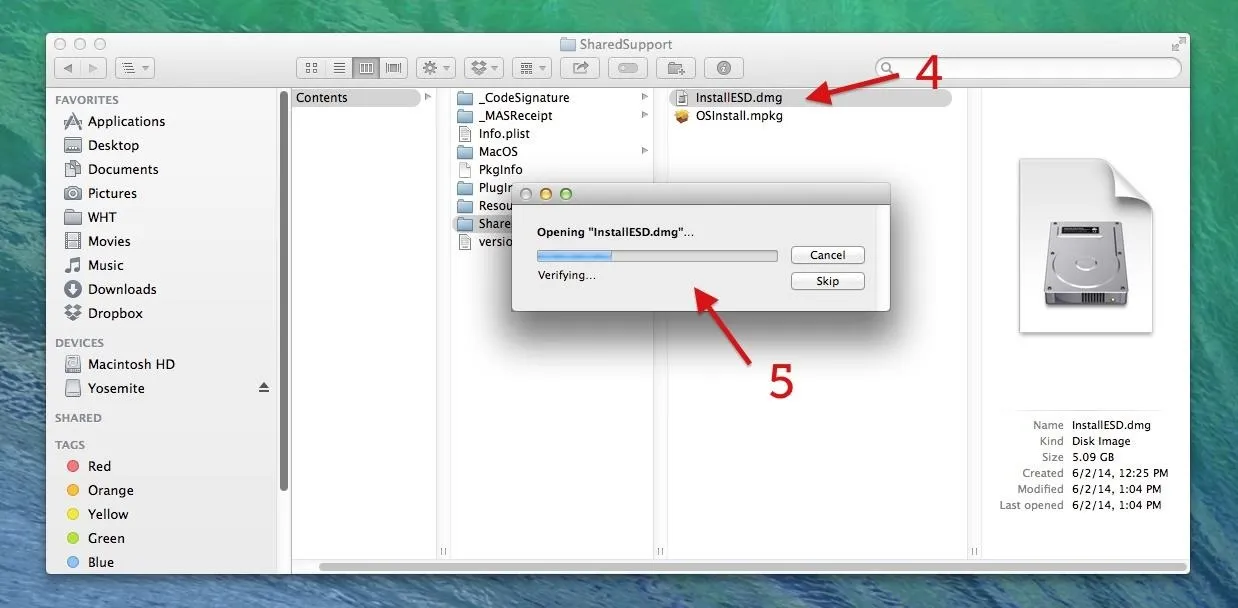This screenshot has width=1238, height=608.
Task: Expand the _CodeSignature folder arrow
Action: (645, 97)
